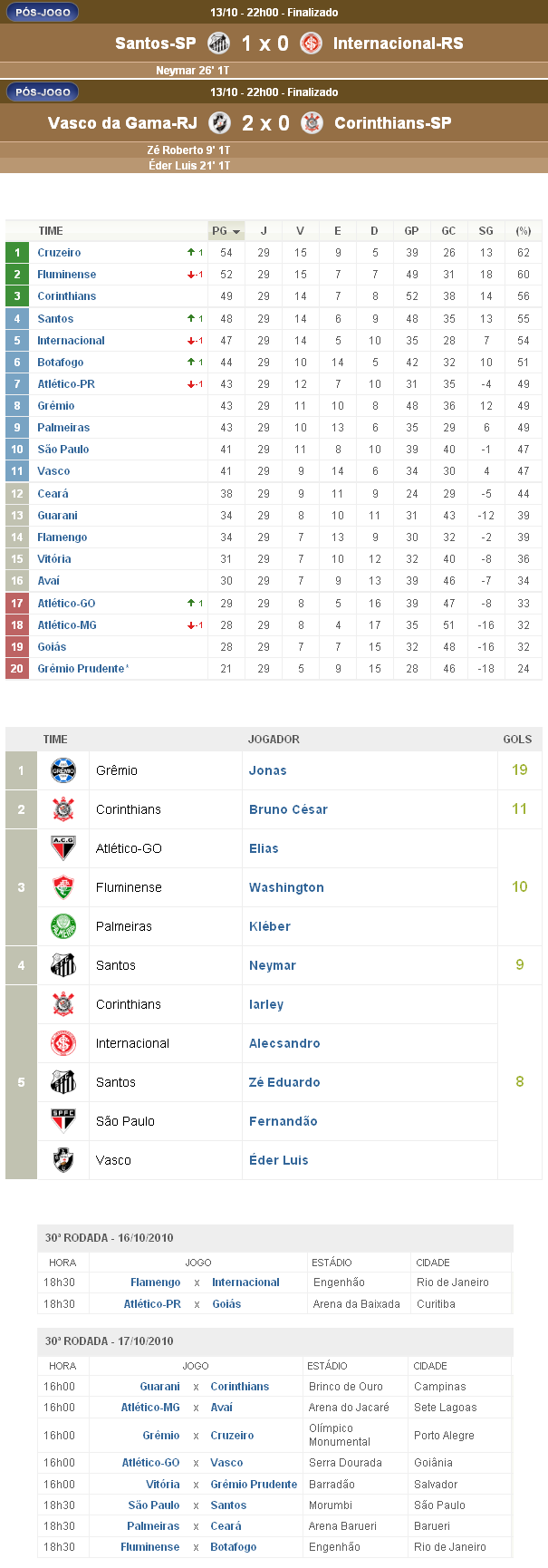The height and width of the screenshot is (1568, 548).
Task: Open player Jonas in the scorers list
Action: coord(267,770)
